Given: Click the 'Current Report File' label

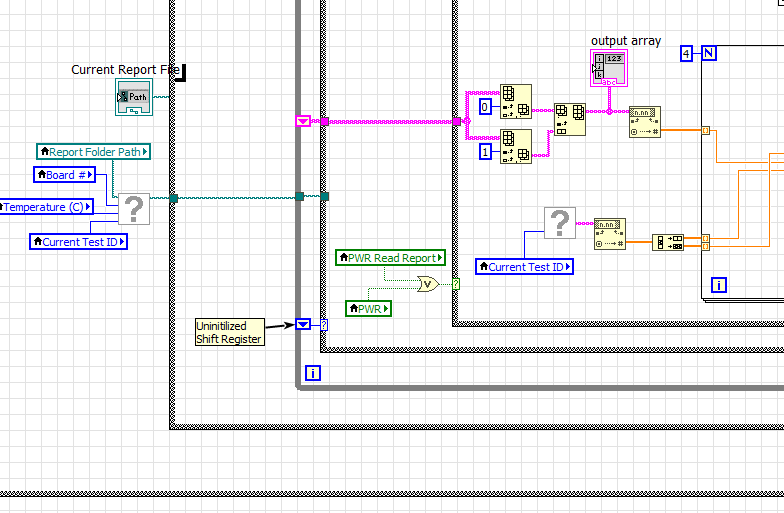Looking at the screenshot, I should (x=126, y=70).
